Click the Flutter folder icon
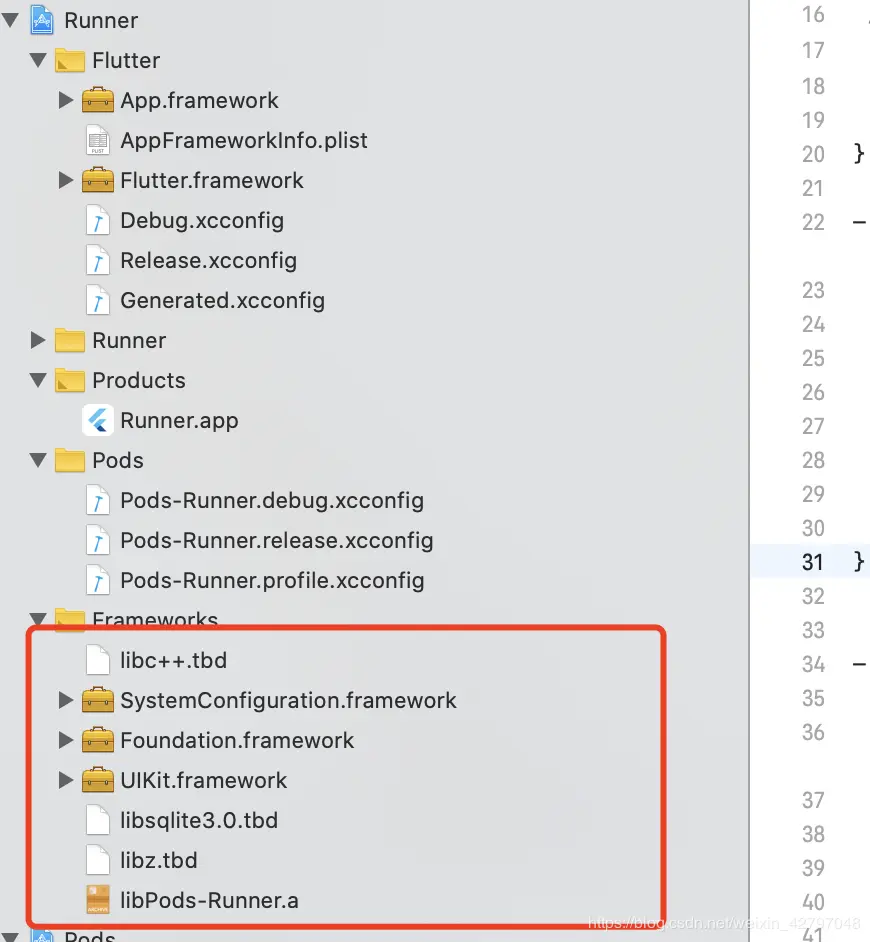This screenshot has height=942, width=870. click(70, 61)
